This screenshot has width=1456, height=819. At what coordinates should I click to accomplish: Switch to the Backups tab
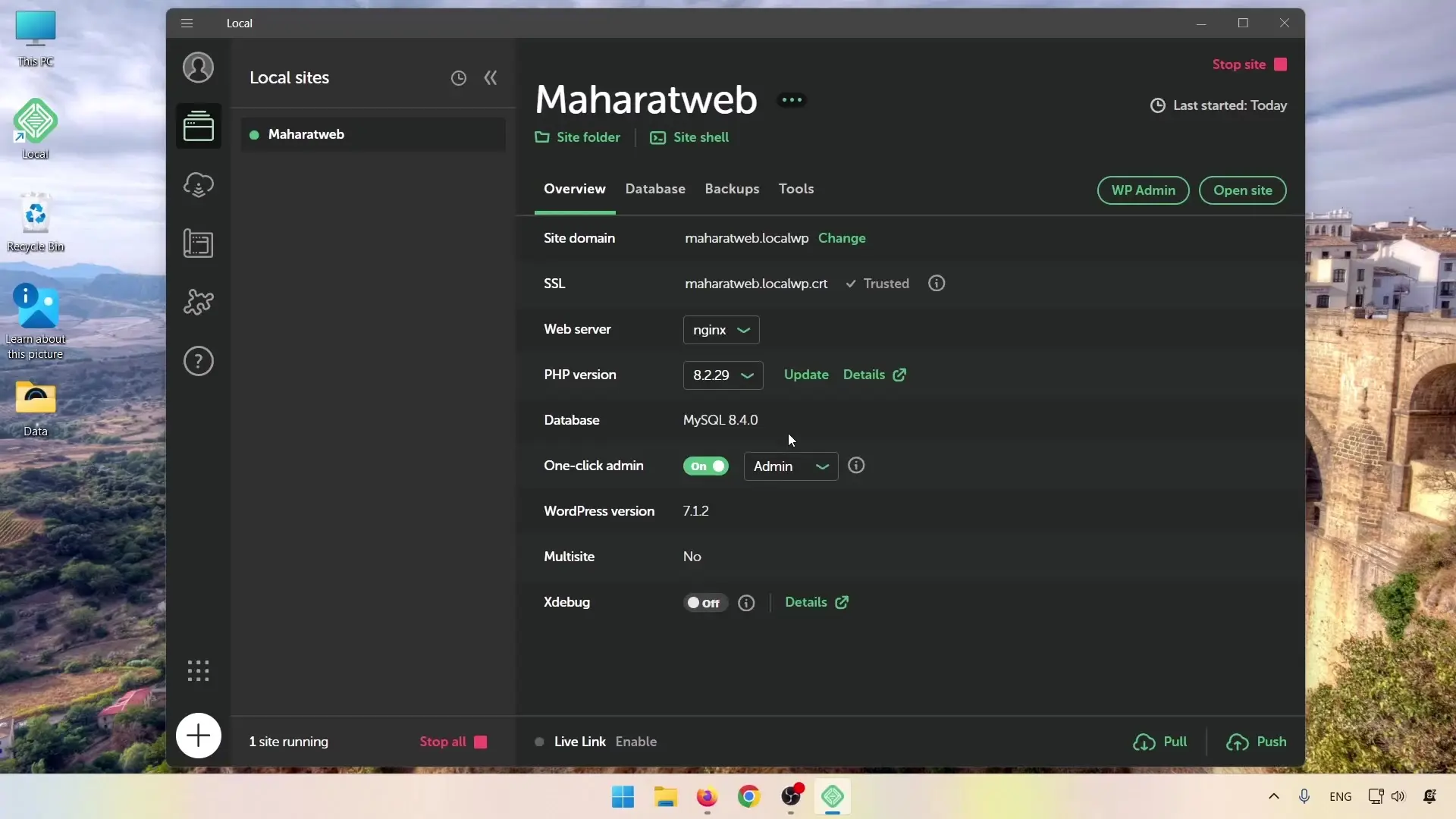click(x=732, y=189)
